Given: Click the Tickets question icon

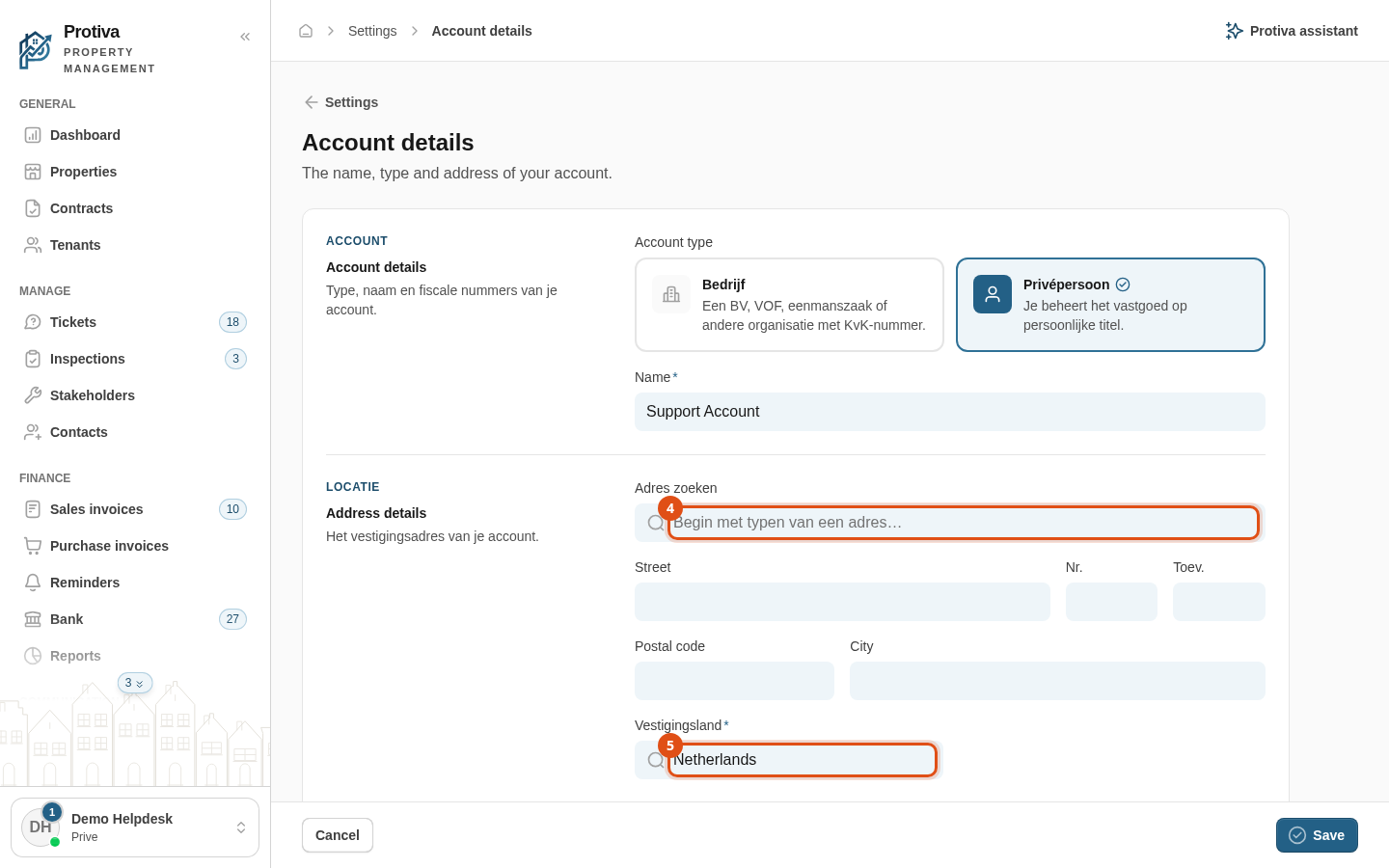Looking at the screenshot, I should pos(33,322).
